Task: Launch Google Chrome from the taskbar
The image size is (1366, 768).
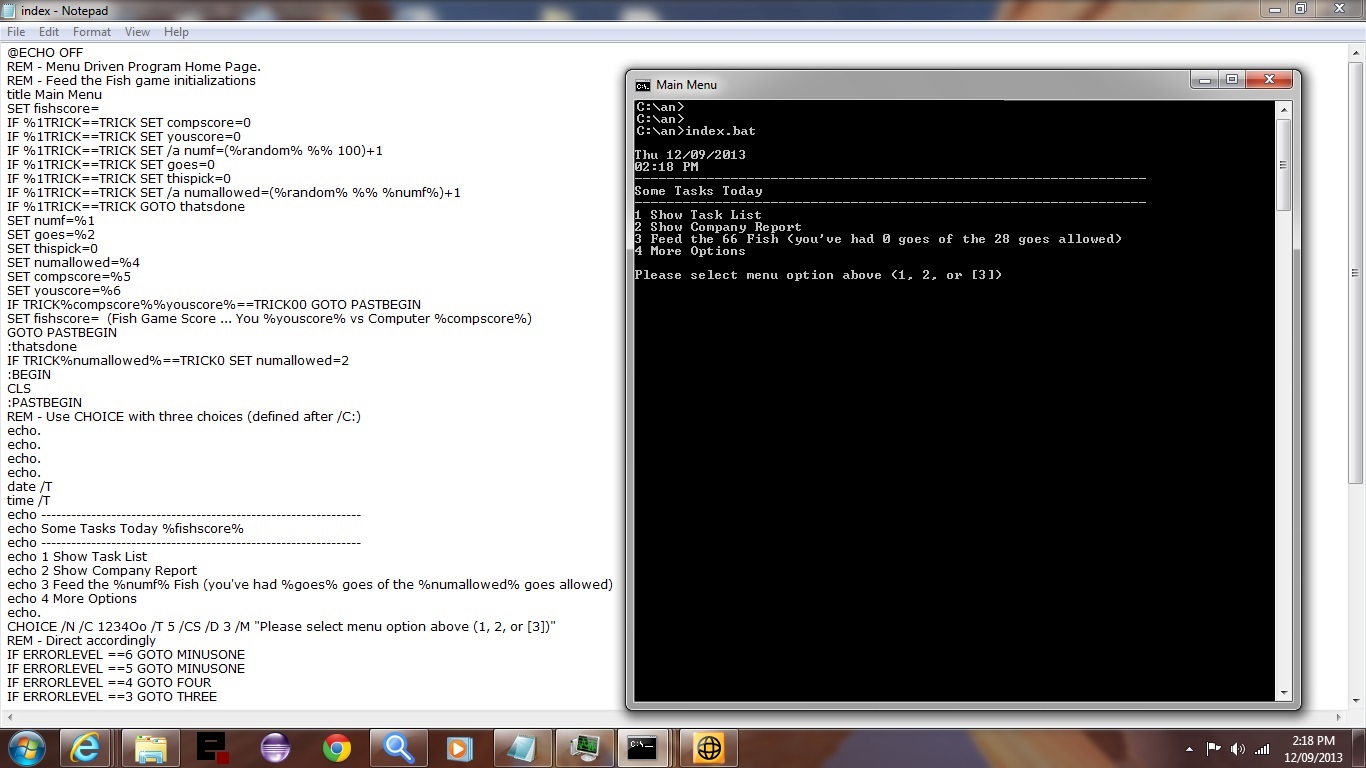Action: click(337, 748)
